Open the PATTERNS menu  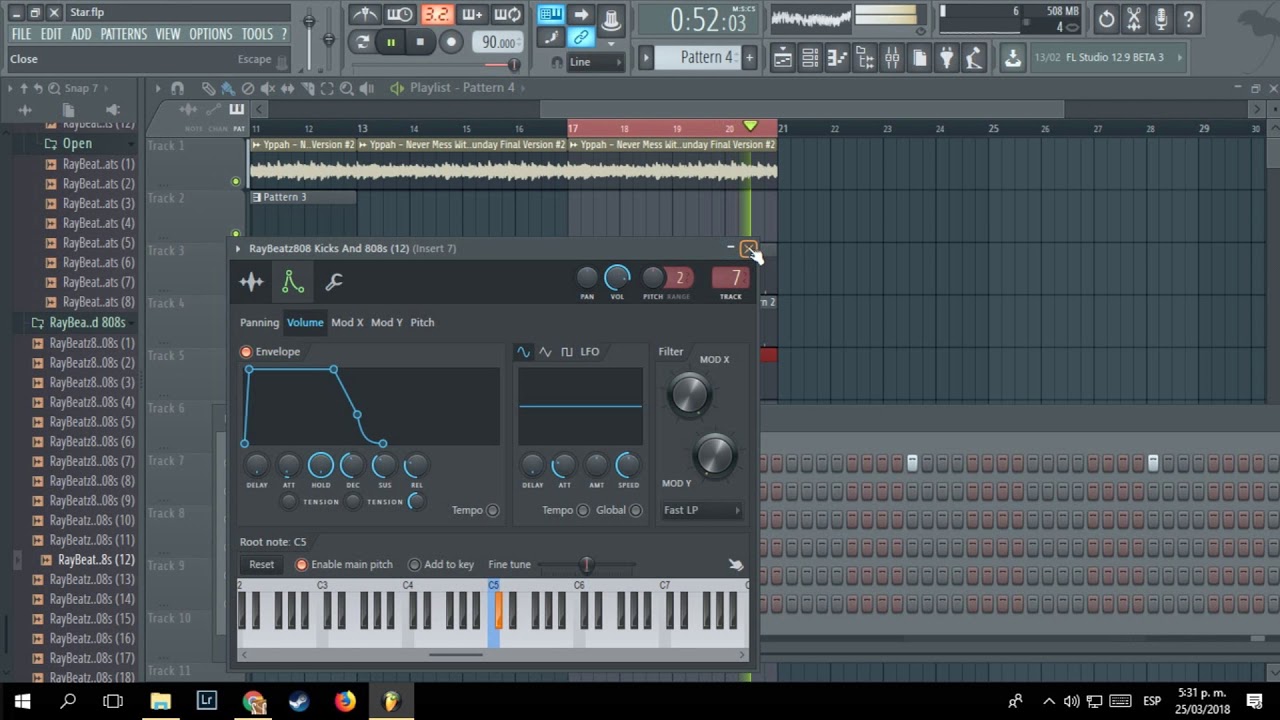[x=124, y=34]
